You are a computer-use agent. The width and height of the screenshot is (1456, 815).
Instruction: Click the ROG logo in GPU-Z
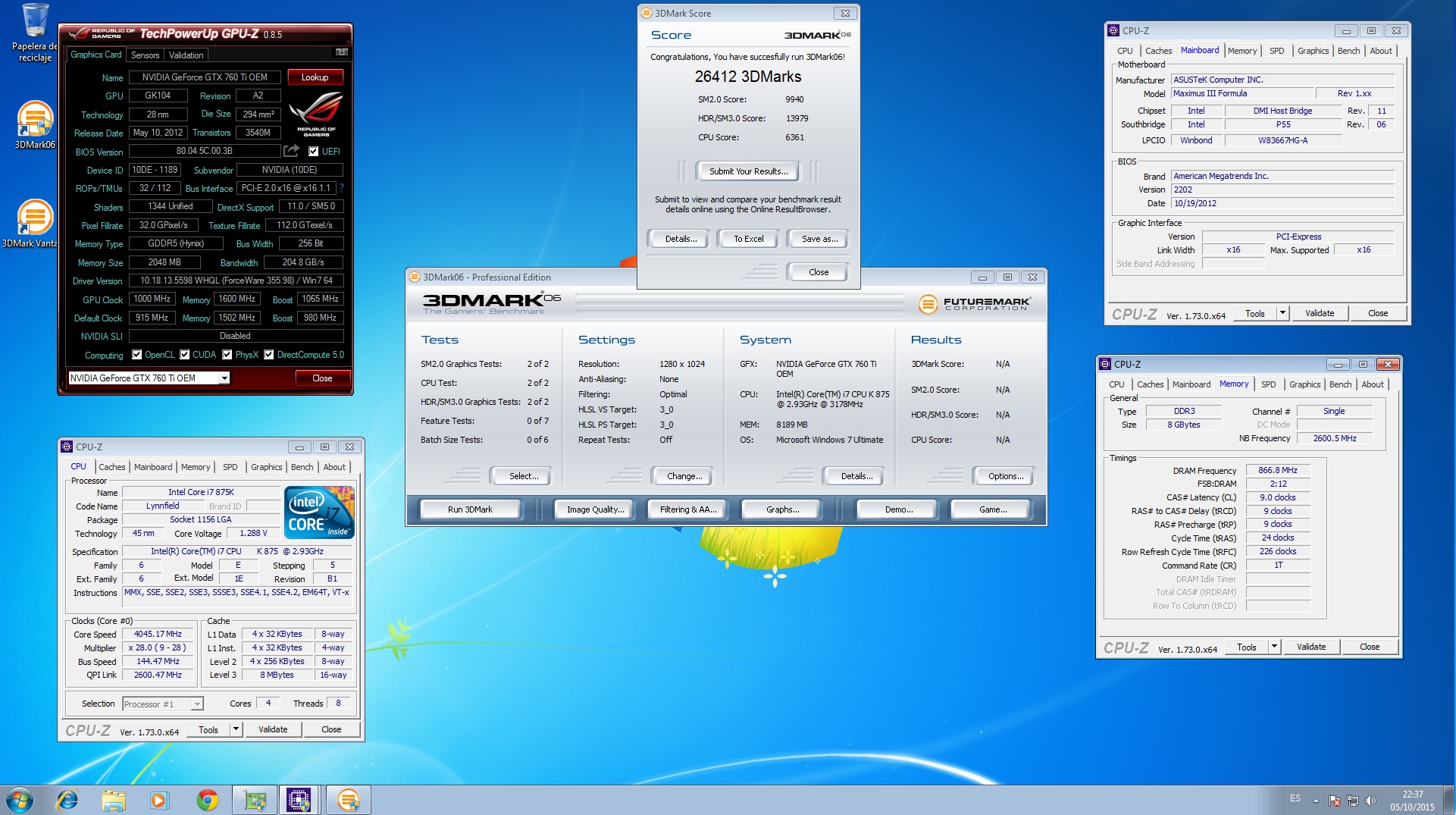(316, 114)
